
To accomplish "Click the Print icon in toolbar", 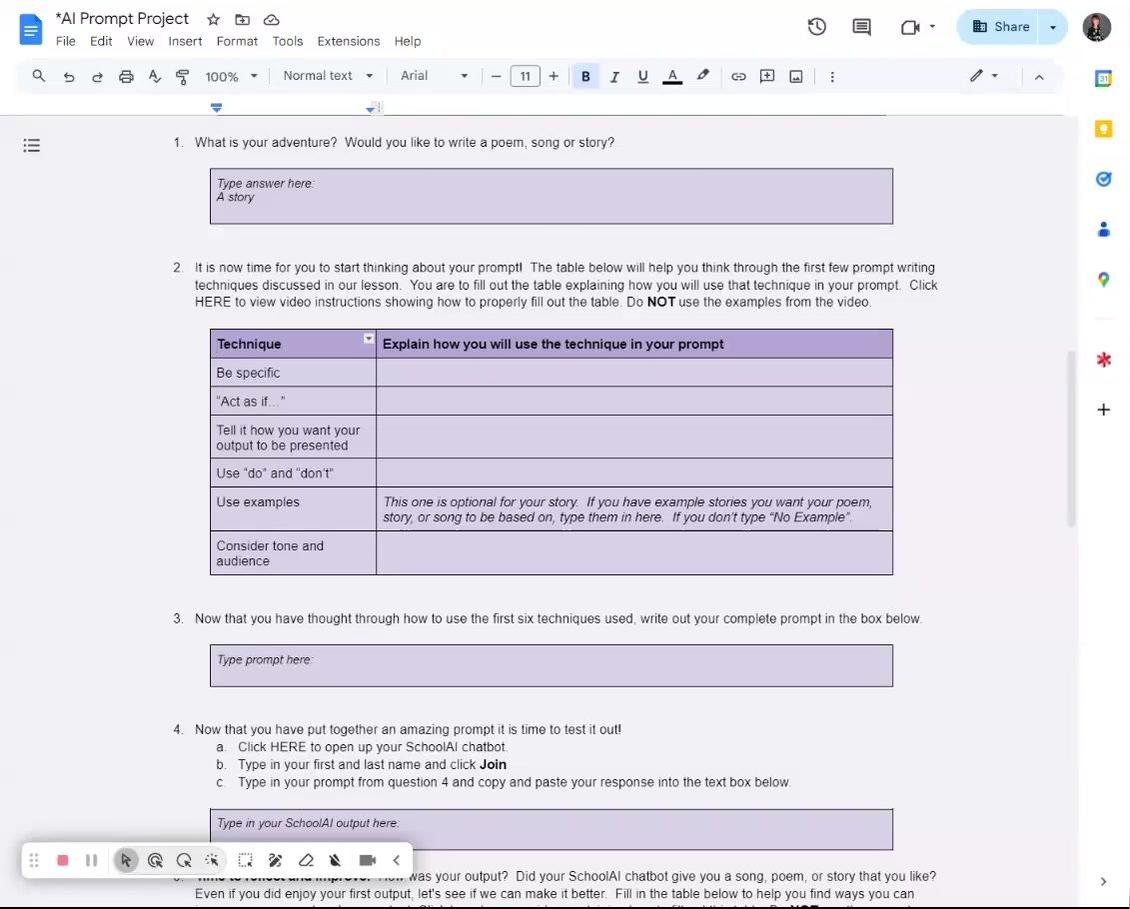I will [126, 76].
